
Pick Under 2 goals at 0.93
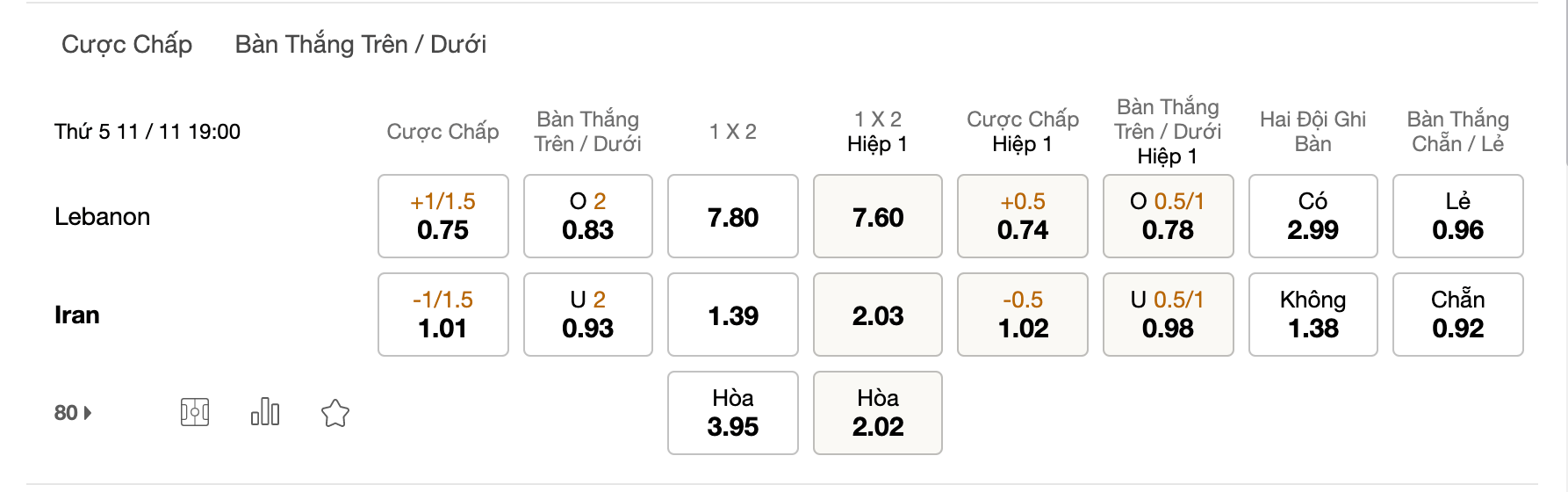click(588, 315)
